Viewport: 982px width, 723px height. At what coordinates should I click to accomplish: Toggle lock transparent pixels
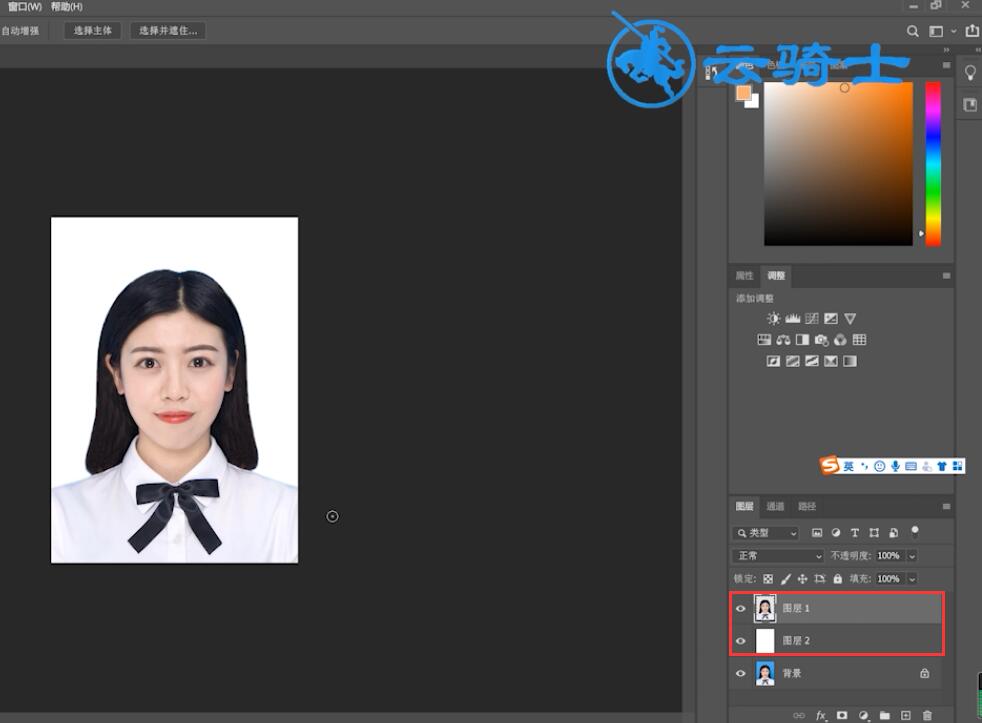coord(768,579)
